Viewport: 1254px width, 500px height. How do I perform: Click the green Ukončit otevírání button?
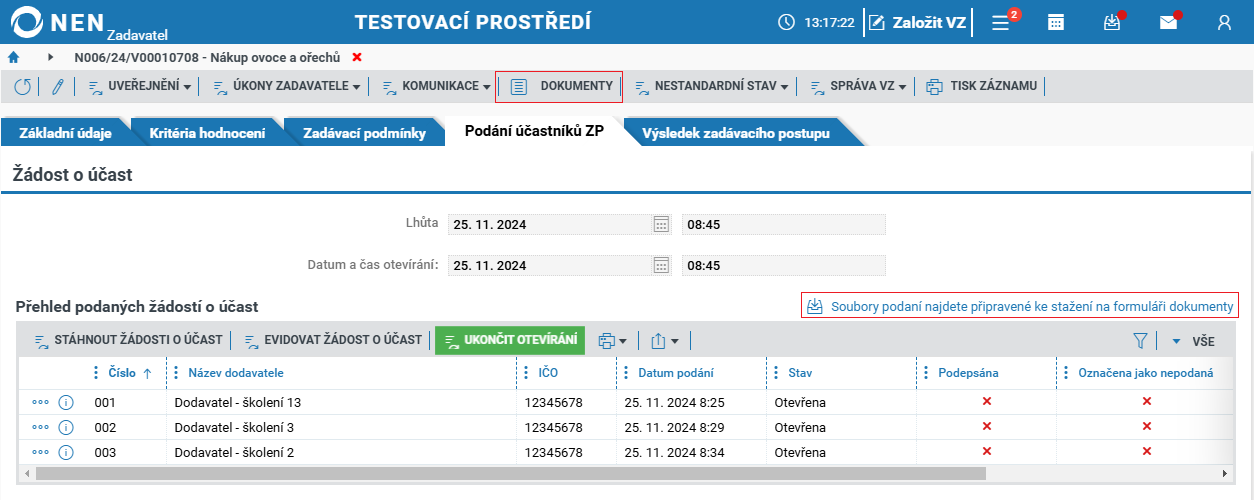point(510,340)
